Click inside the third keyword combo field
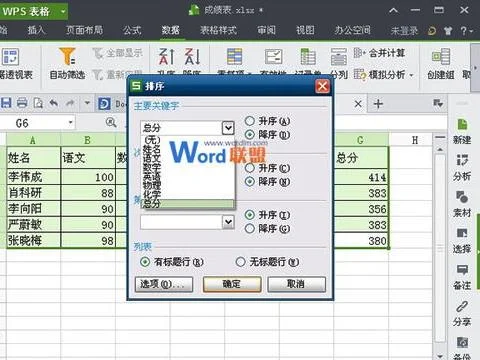 [181, 222]
